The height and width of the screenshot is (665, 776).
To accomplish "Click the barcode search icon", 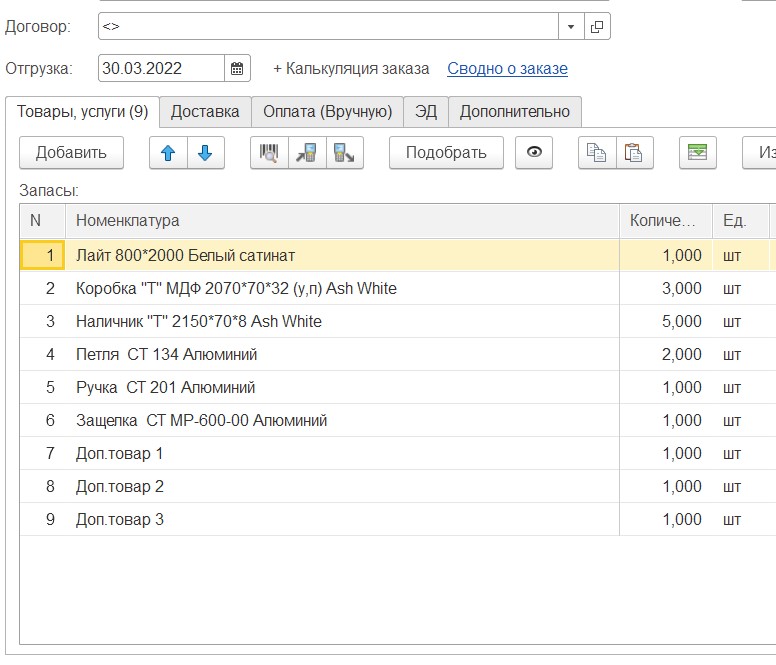I will tap(269, 153).
